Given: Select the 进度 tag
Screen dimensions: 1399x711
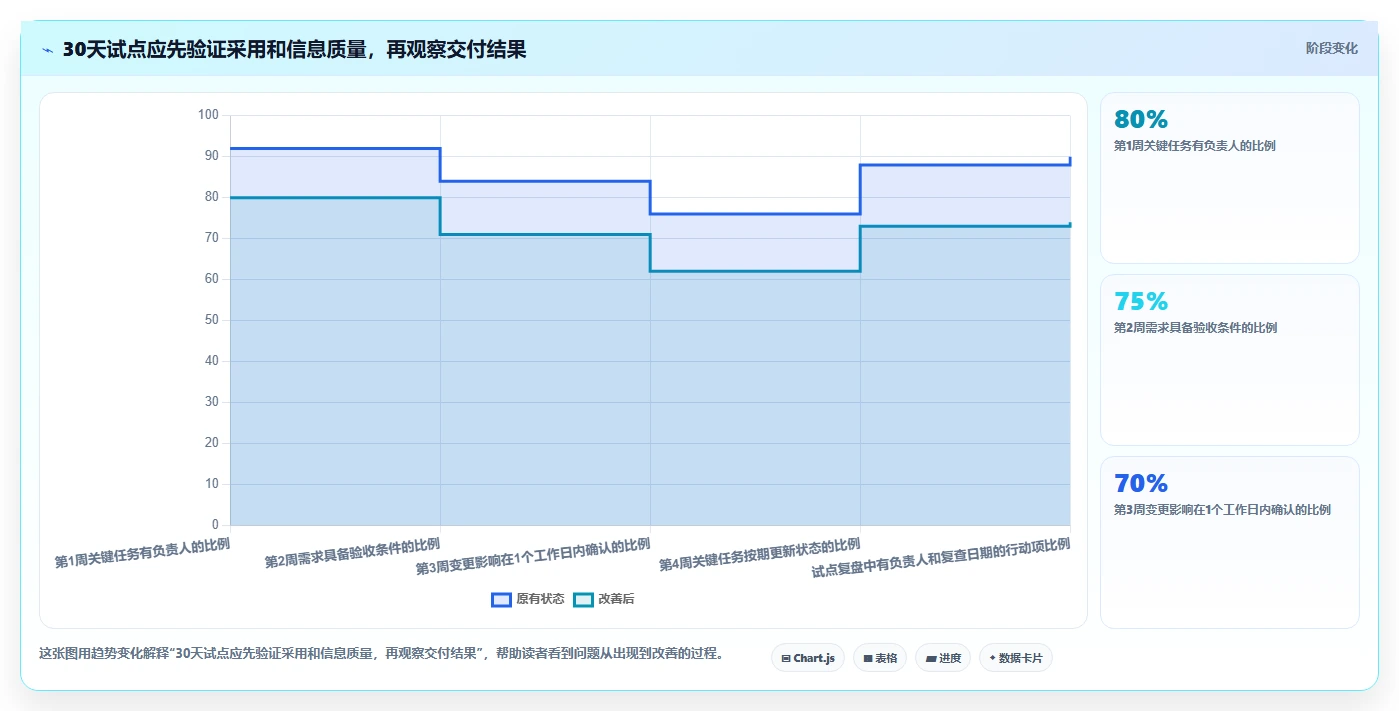Looking at the screenshot, I should click(943, 658).
